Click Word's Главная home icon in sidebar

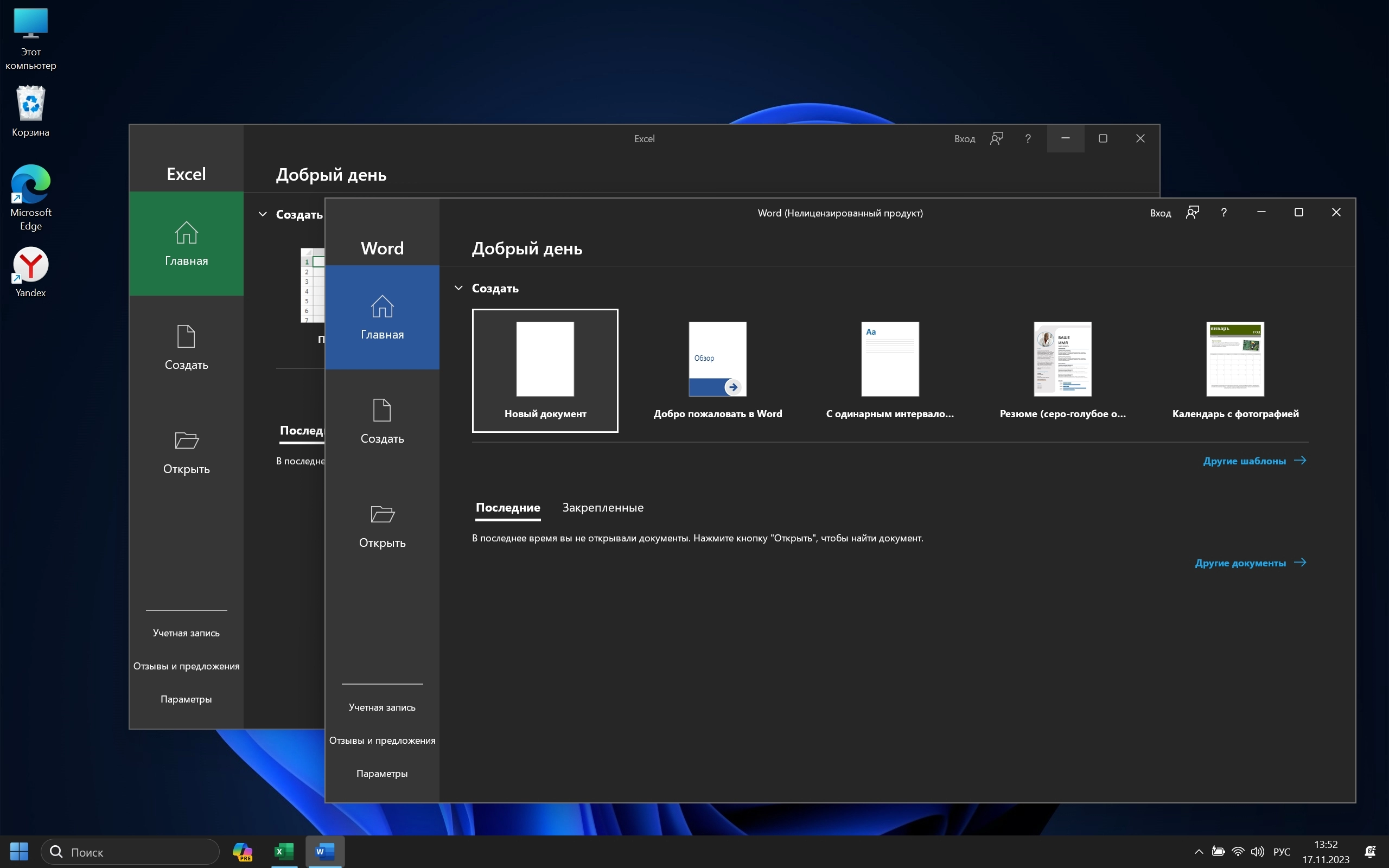click(381, 307)
